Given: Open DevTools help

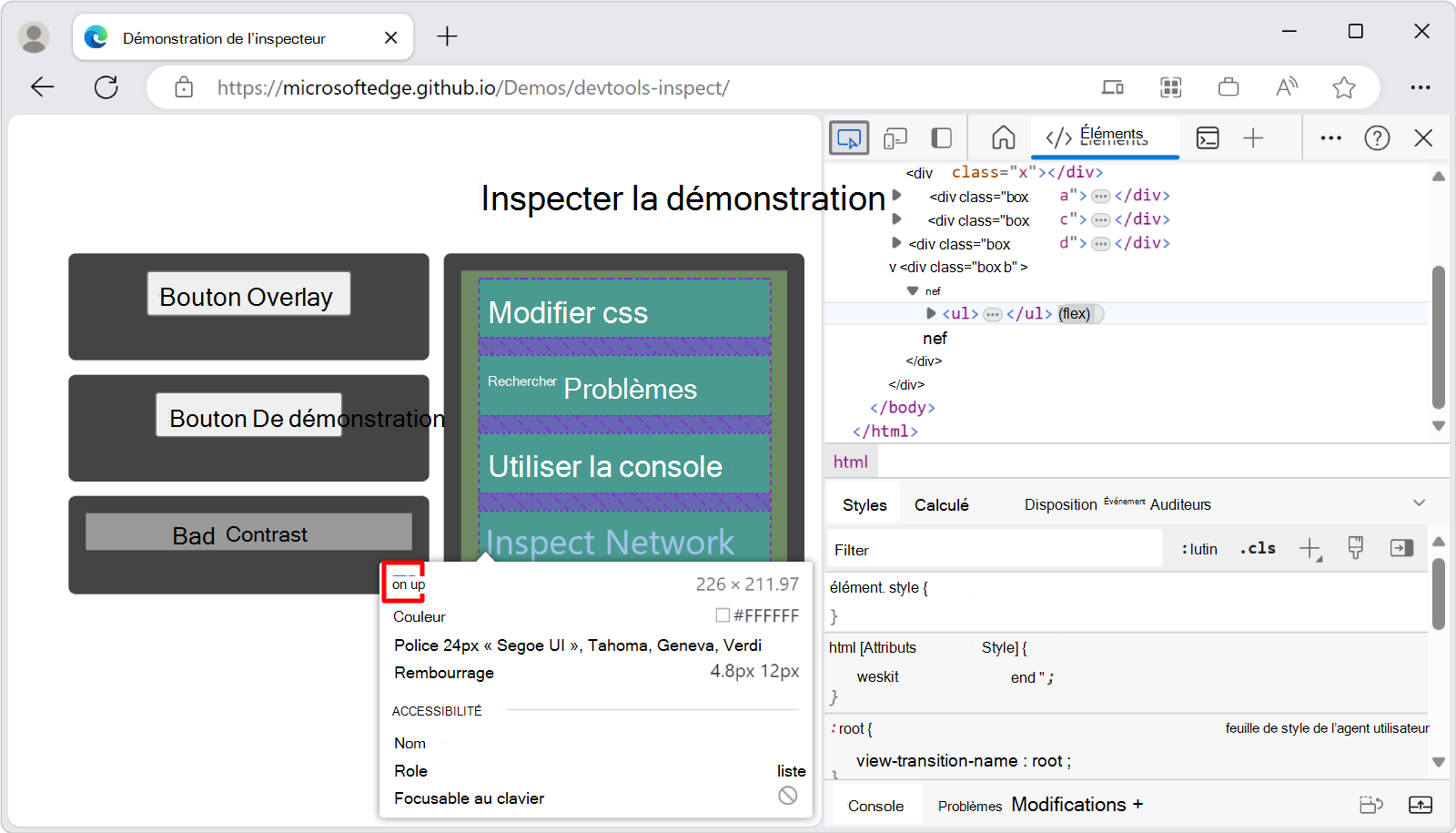Looking at the screenshot, I should [1377, 137].
